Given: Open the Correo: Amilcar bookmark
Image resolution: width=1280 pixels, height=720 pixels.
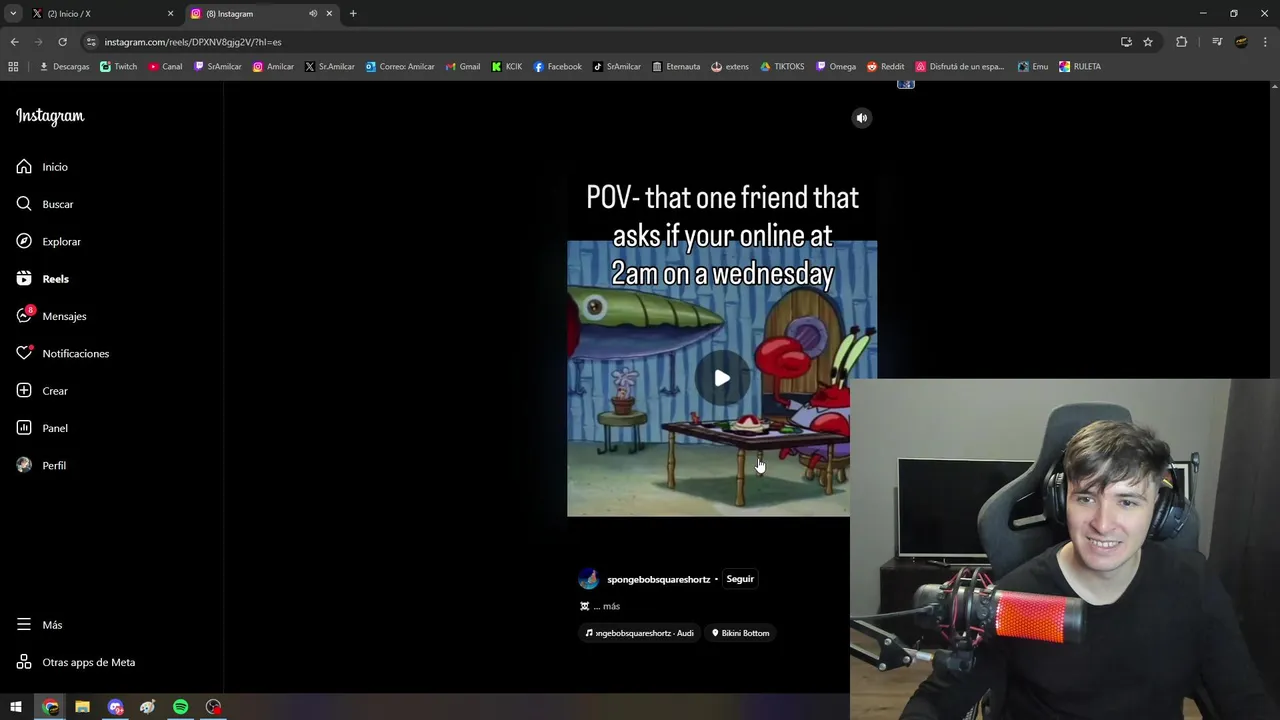Looking at the screenshot, I should (x=400, y=67).
